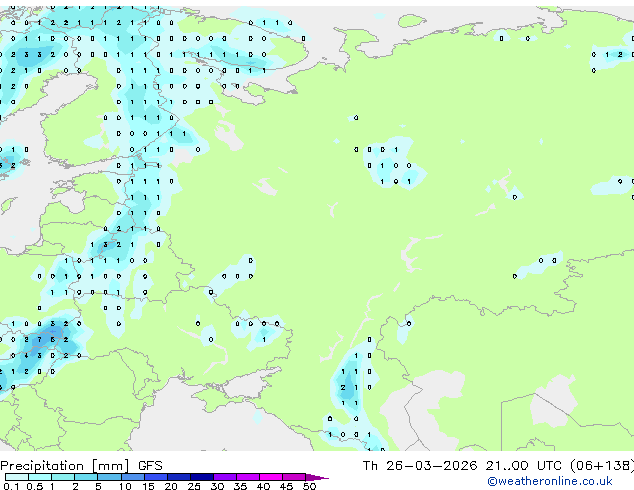Click the 2–5 mm legend color swatch
This screenshot has height=490, width=634.
86,477
